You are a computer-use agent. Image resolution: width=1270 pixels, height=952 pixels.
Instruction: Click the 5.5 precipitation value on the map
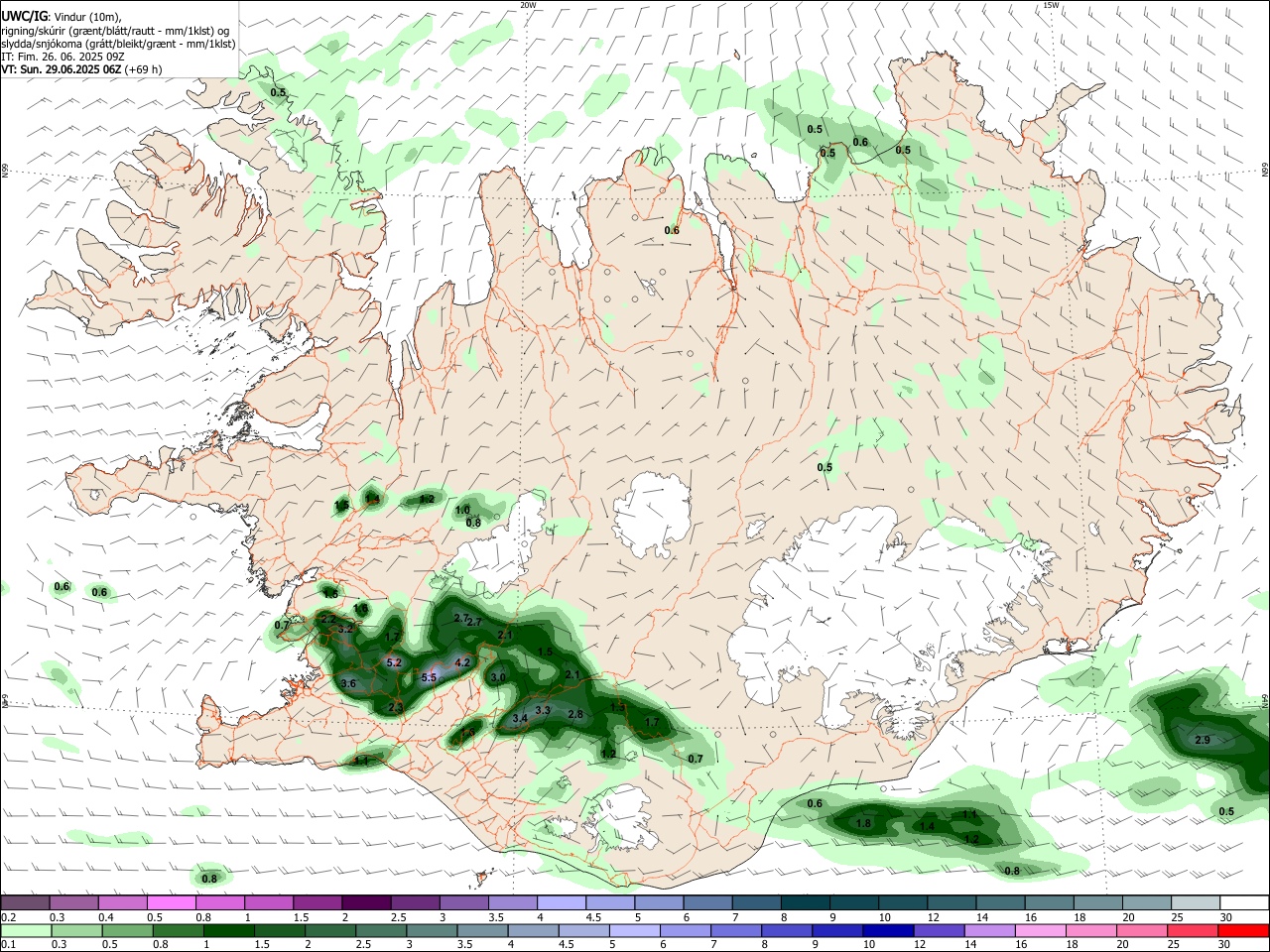point(429,677)
